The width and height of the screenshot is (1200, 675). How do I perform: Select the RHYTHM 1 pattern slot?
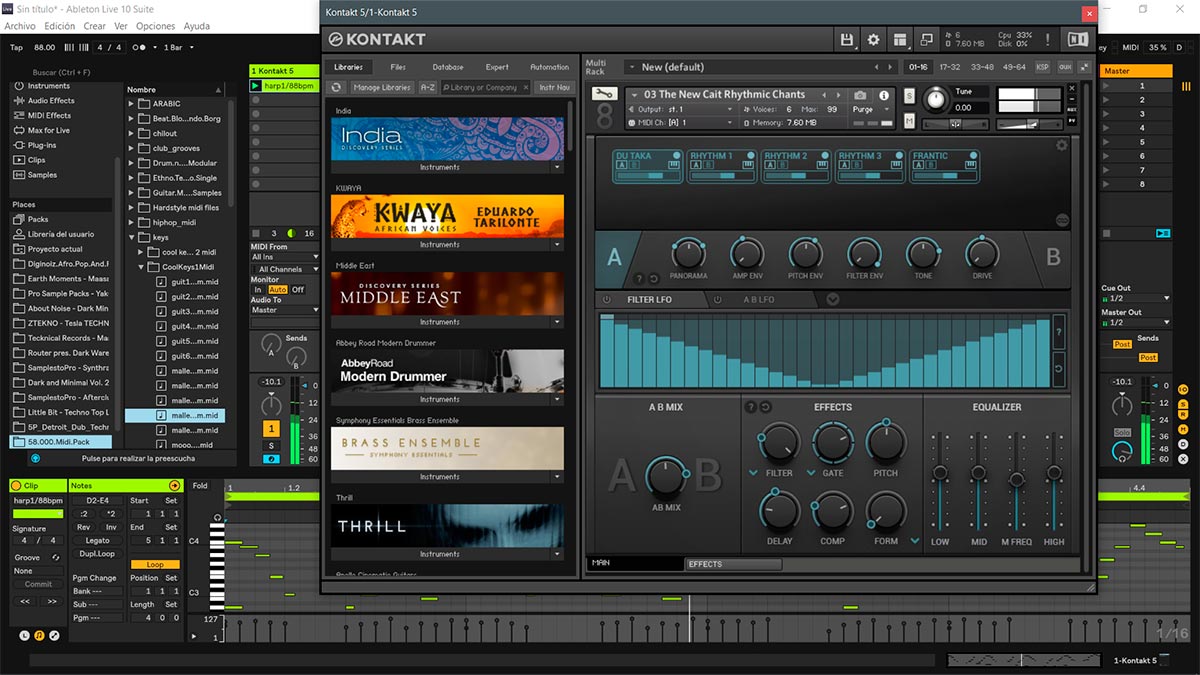[723, 166]
